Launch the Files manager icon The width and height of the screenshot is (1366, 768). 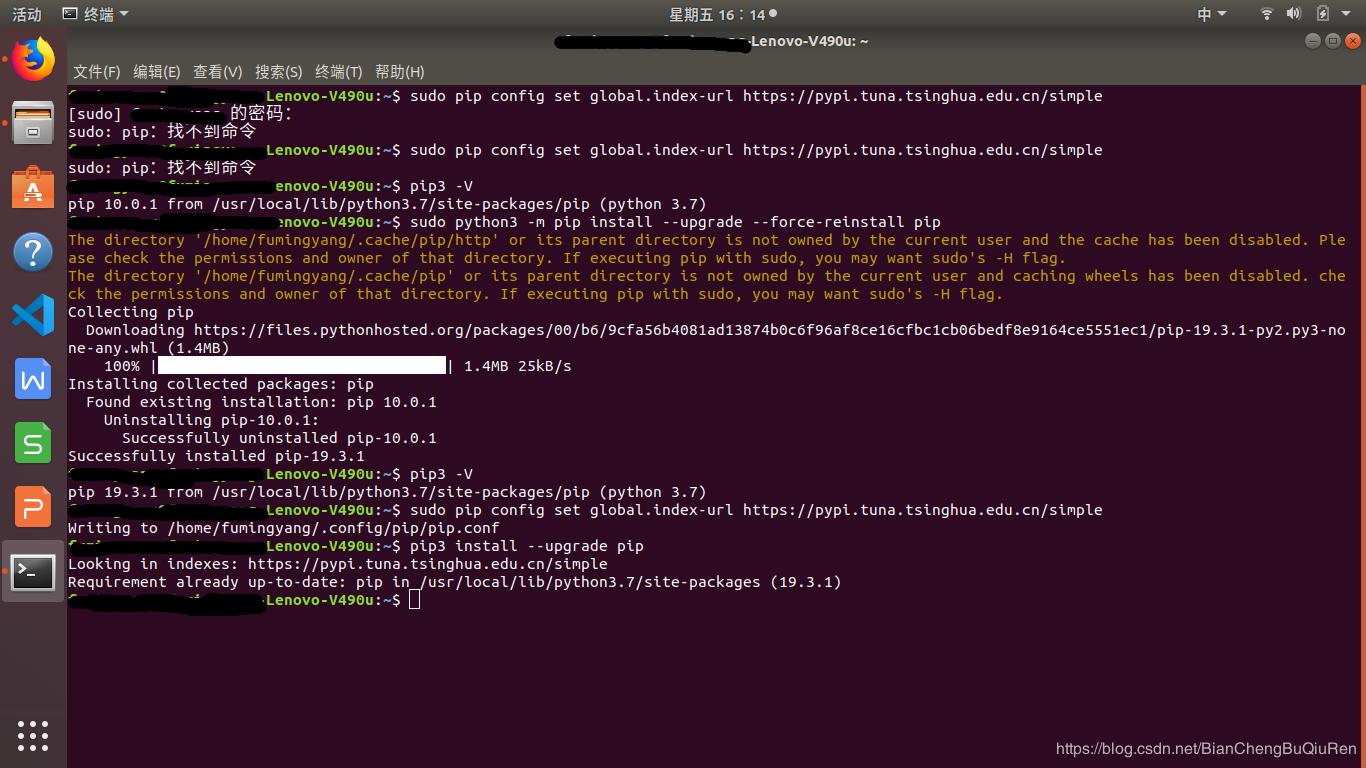coord(33,123)
